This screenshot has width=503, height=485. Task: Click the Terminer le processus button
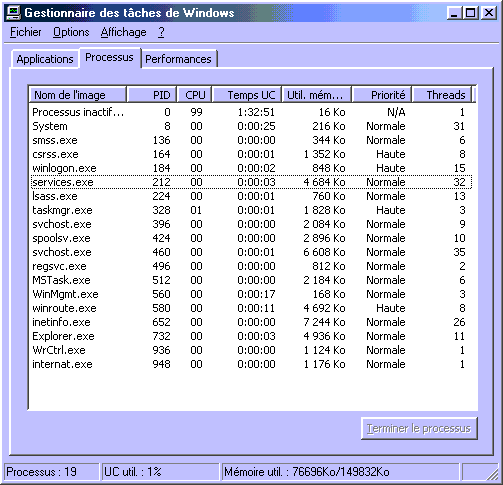click(x=419, y=428)
